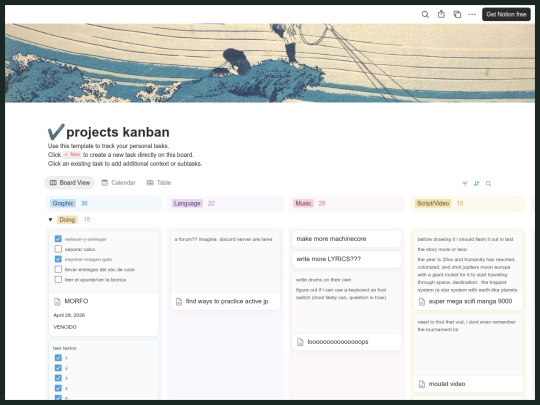Click the Script/Video column tag

point(433,203)
